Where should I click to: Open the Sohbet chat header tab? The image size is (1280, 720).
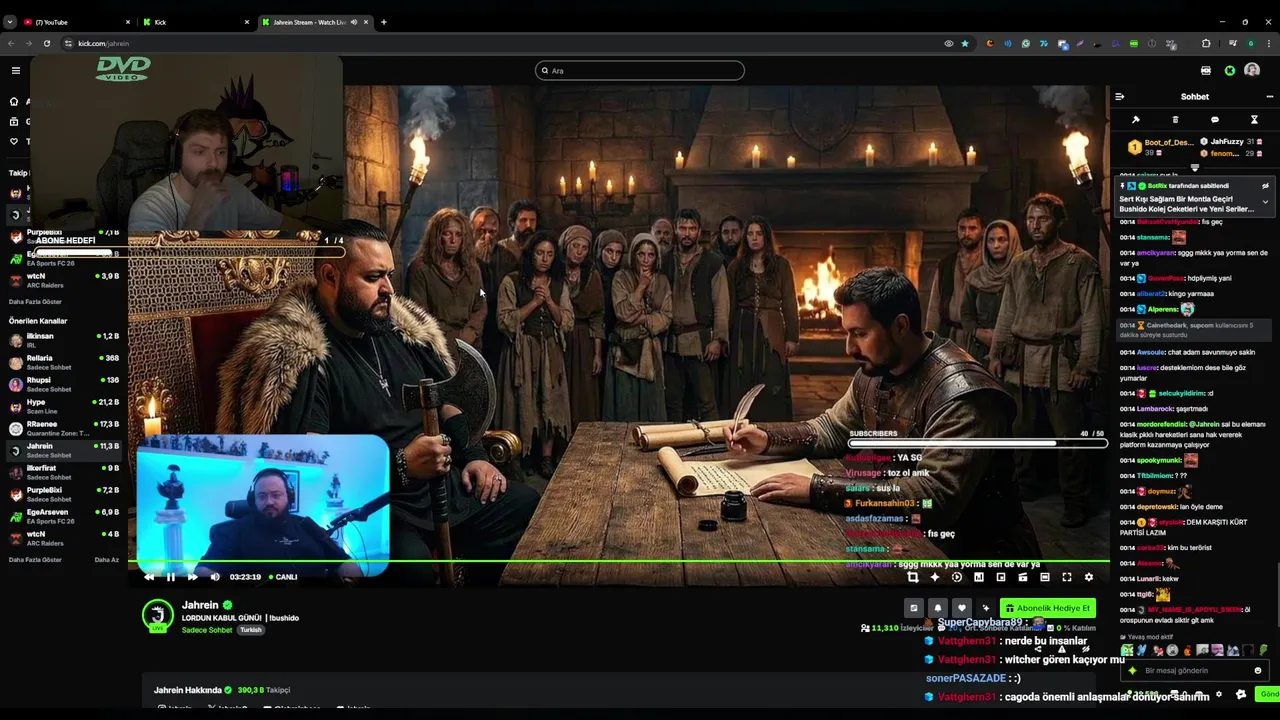pyautogui.click(x=1195, y=97)
